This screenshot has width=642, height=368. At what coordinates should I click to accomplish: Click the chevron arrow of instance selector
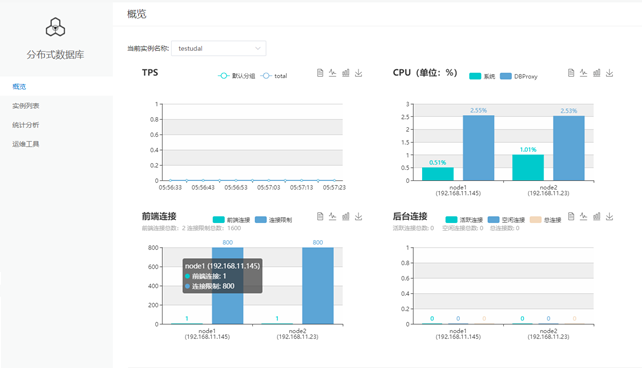coord(258,48)
